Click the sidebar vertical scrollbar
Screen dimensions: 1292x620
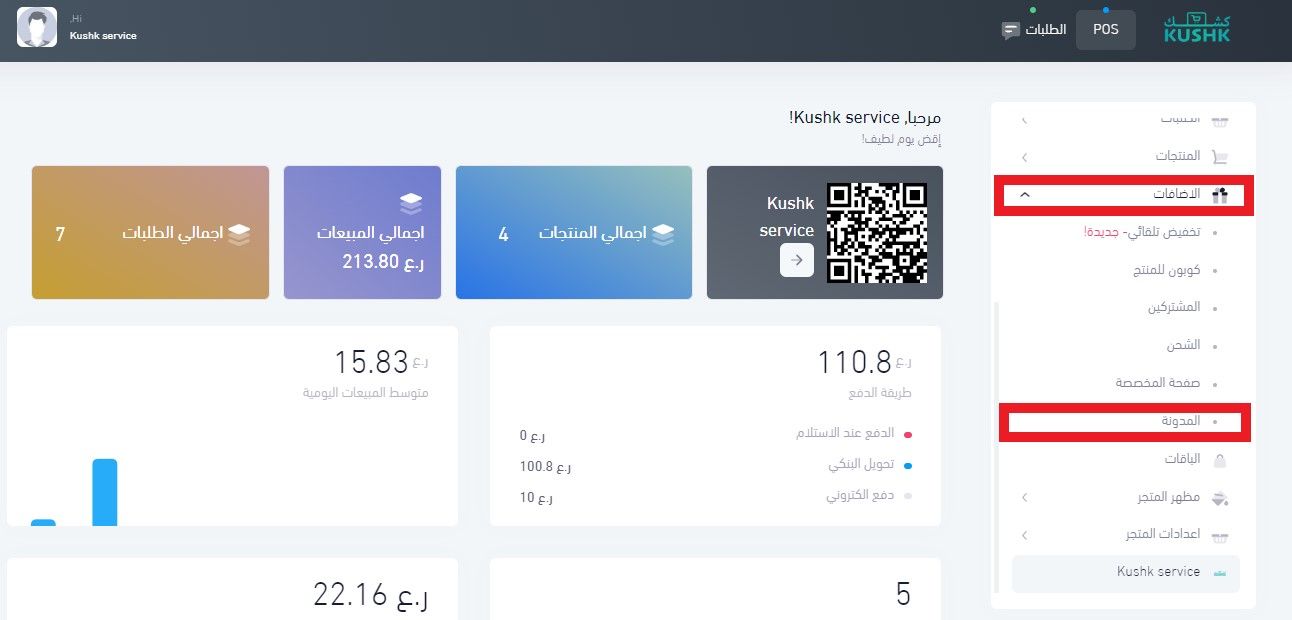(x=996, y=445)
